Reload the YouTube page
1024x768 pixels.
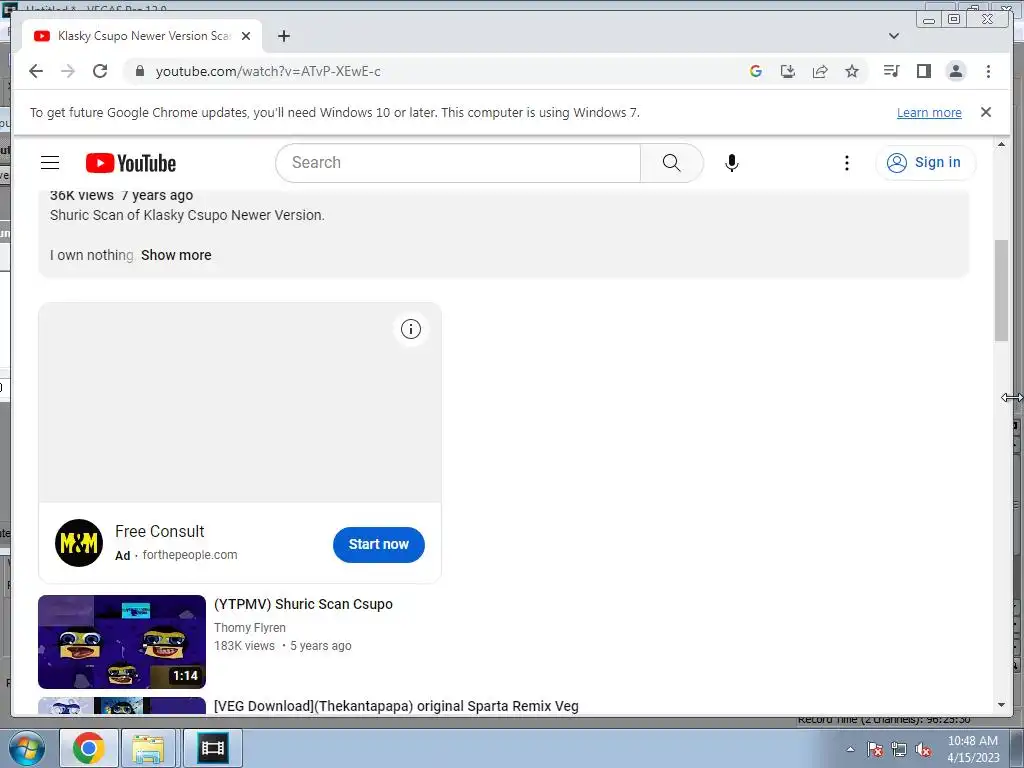tap(100, 71)
